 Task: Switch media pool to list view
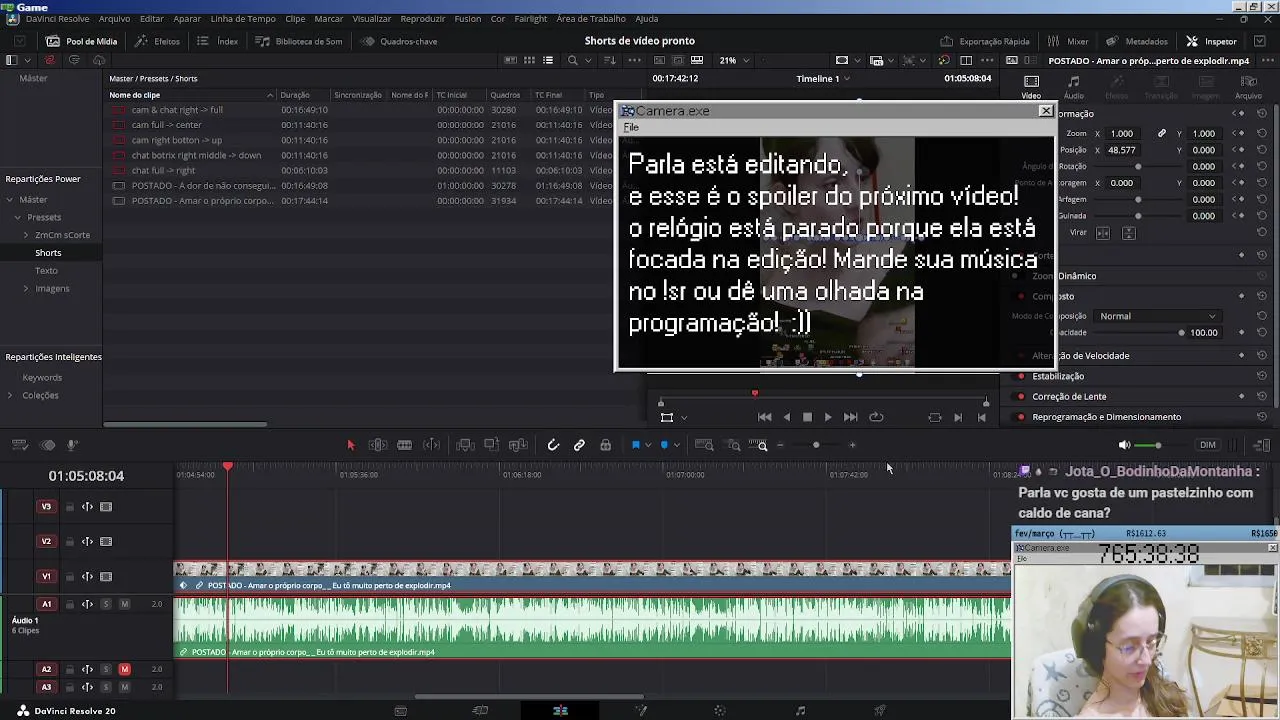tap(548, 60)
